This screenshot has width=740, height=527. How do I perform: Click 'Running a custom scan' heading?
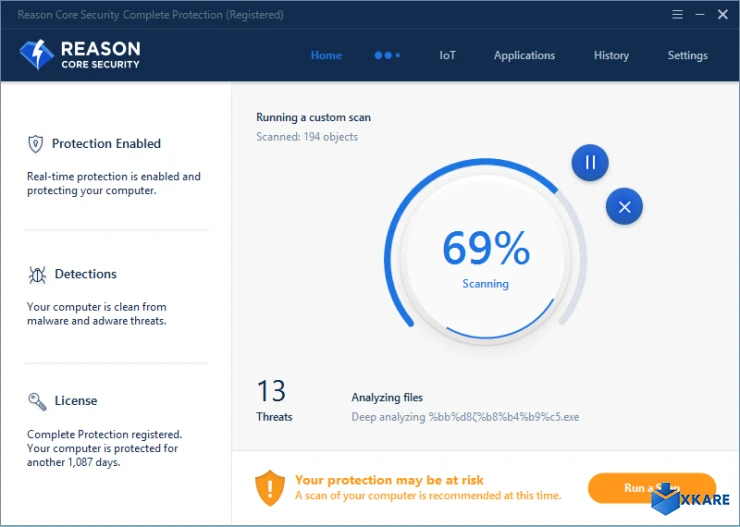313,117
